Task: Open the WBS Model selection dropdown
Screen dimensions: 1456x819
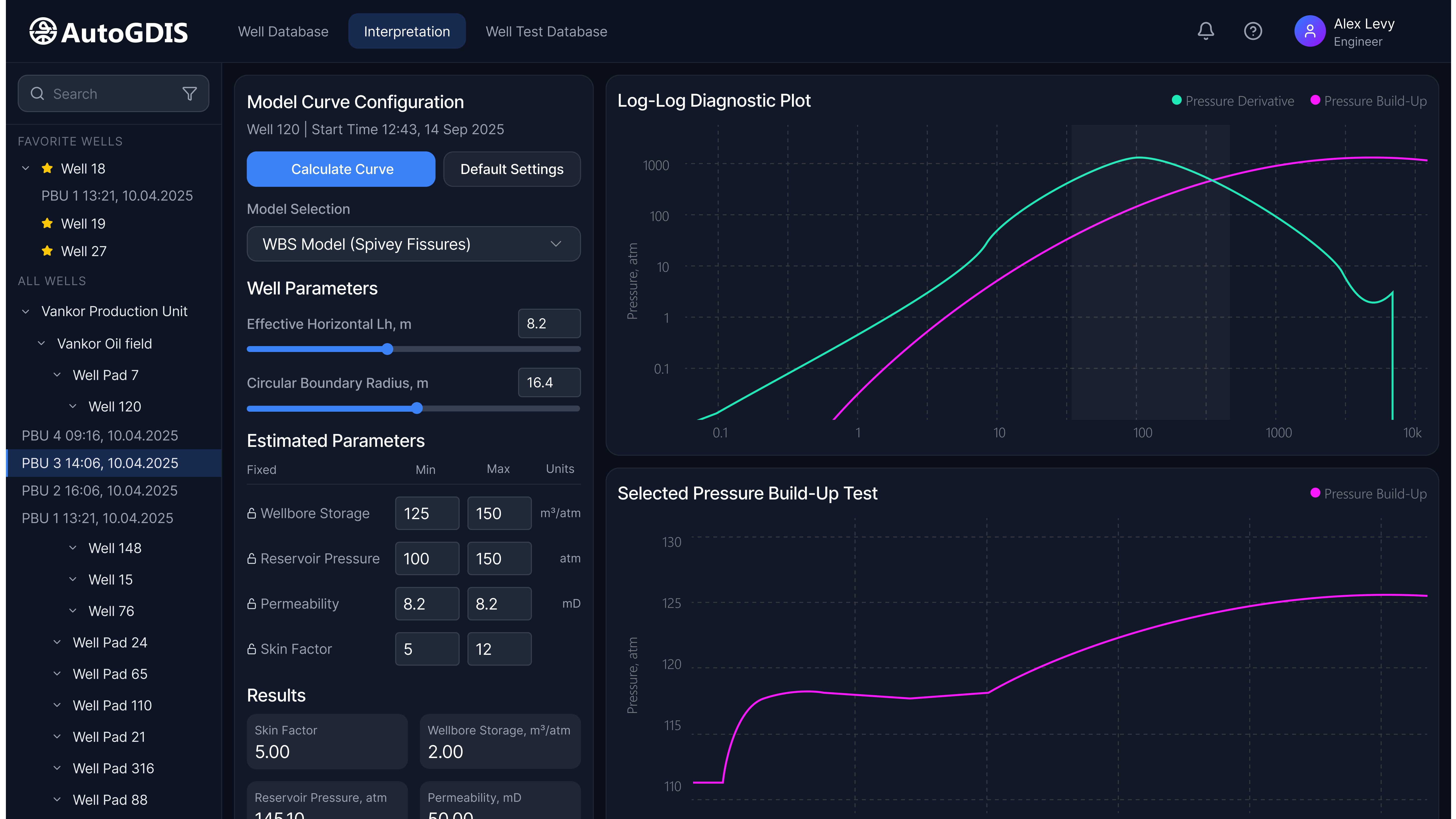Action: coord(413,244)
